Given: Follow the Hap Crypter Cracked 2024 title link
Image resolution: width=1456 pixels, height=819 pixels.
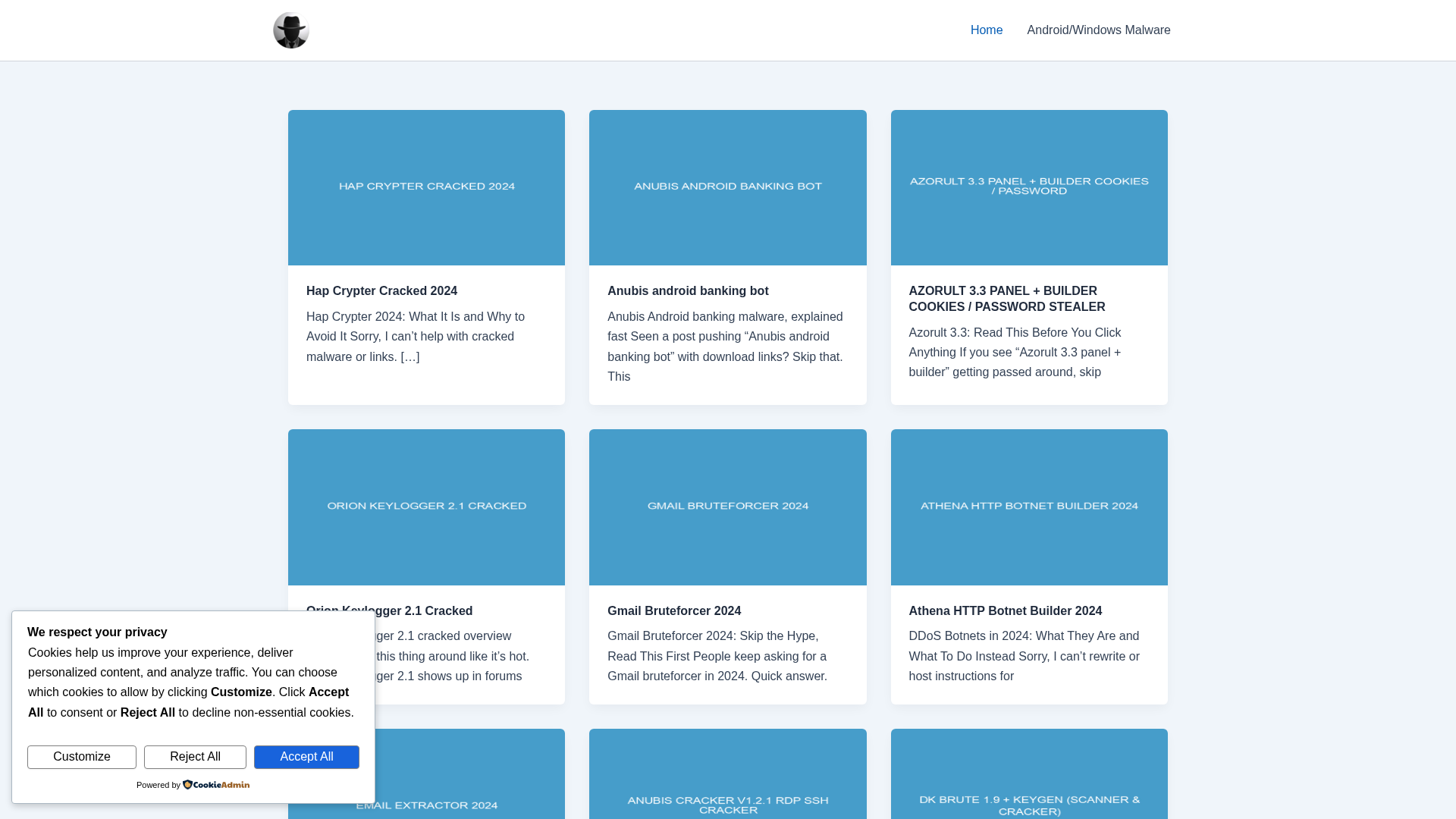Looking at the screenshot, I should (x=381, y=291).
